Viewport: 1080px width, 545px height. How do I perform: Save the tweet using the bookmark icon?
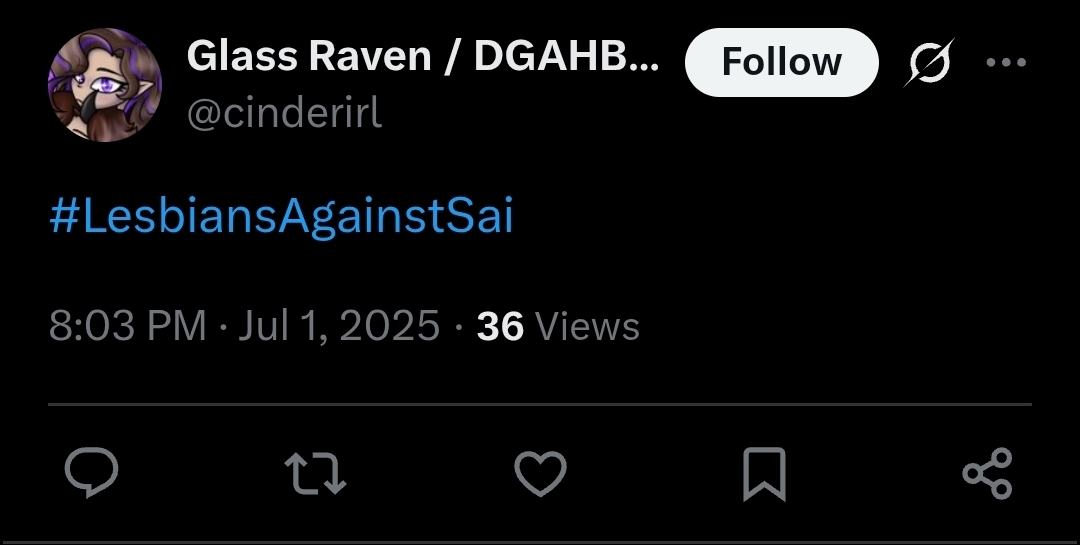pyautogui.click(x=765, y=474)
